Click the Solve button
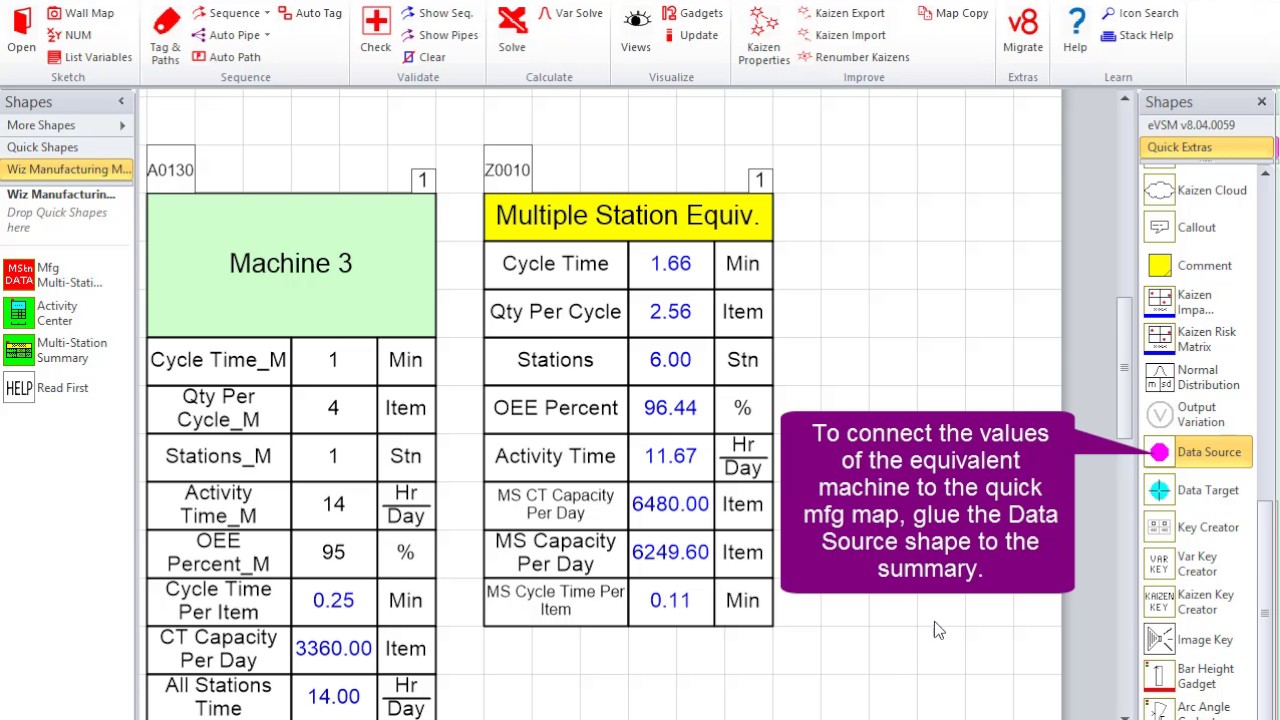 point(512,30)
